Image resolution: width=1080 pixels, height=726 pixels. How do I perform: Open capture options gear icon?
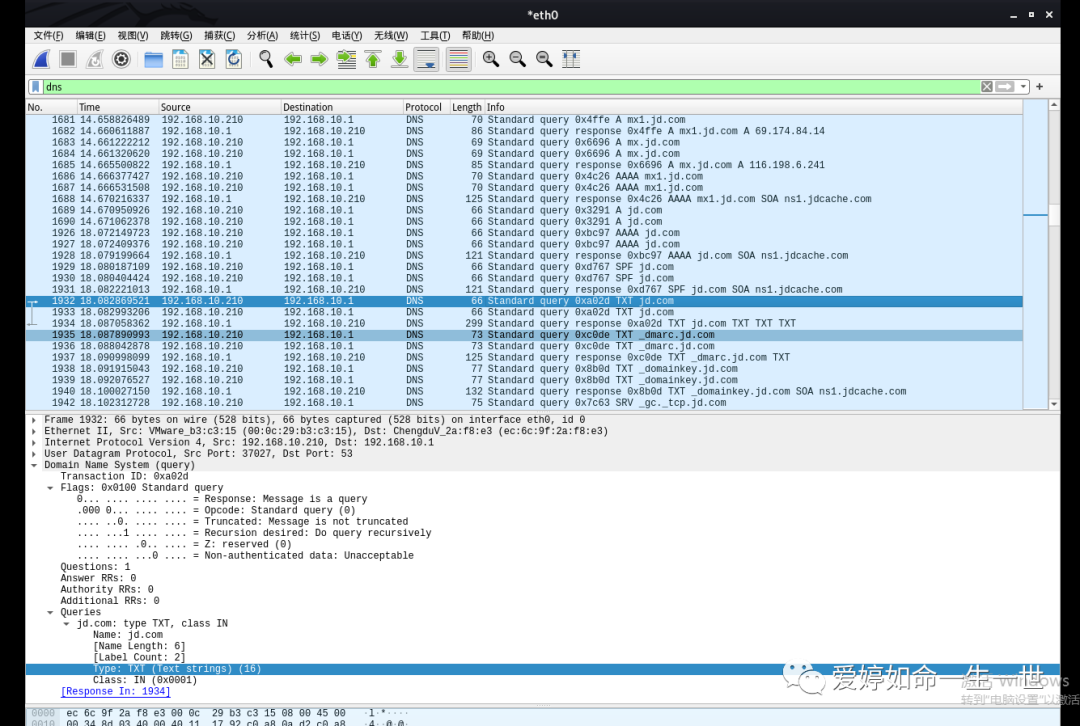(x=121, y=59)
